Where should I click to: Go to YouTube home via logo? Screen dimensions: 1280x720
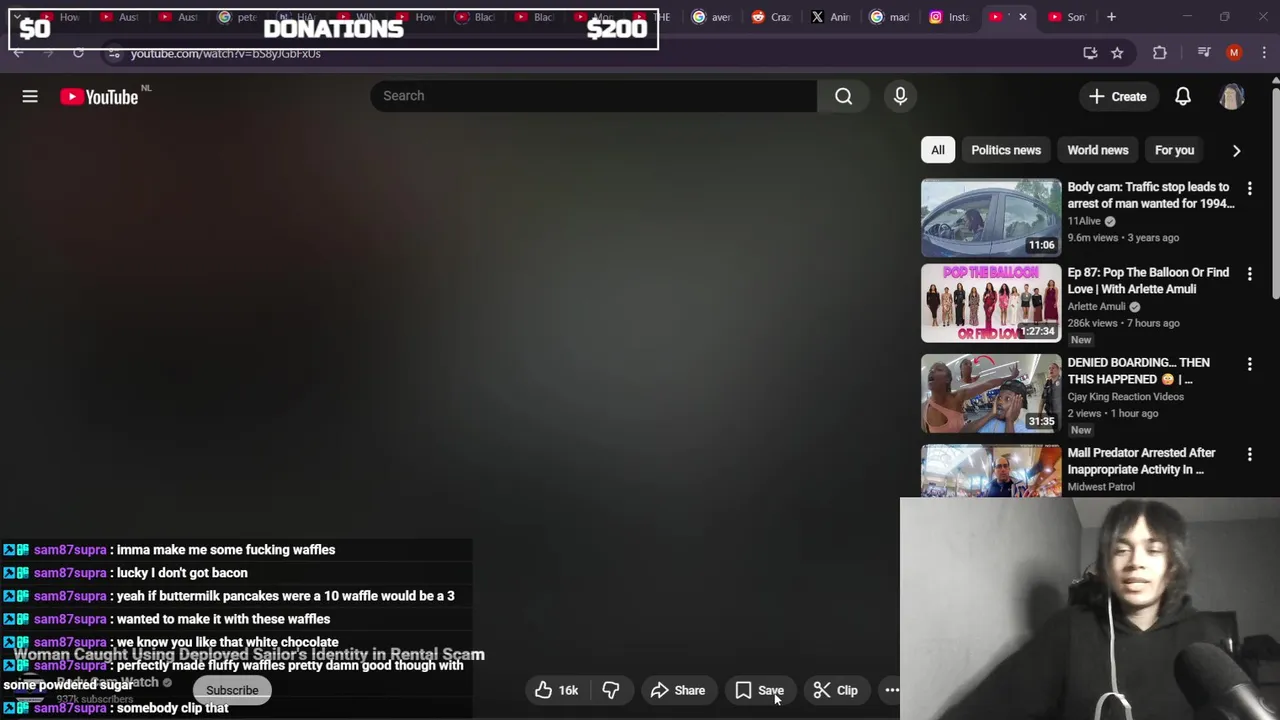(98, 97)
